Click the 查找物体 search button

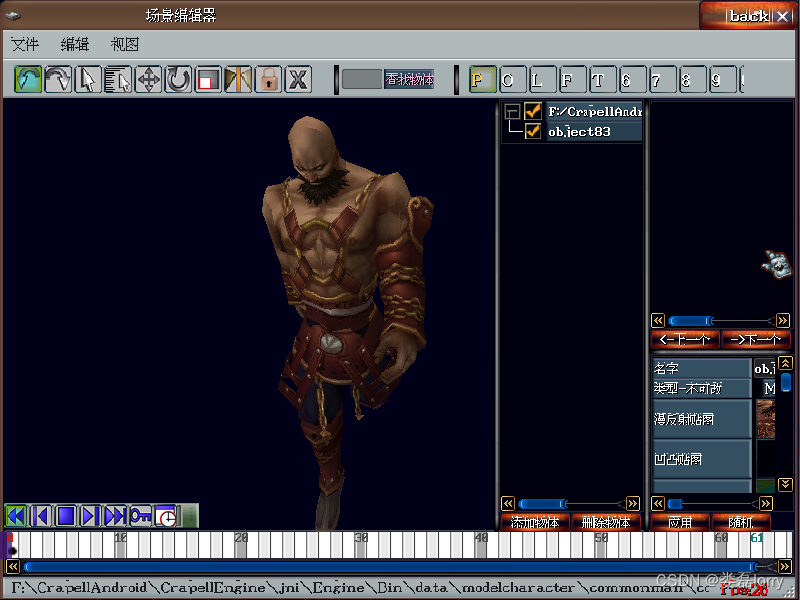pos(409,80)
